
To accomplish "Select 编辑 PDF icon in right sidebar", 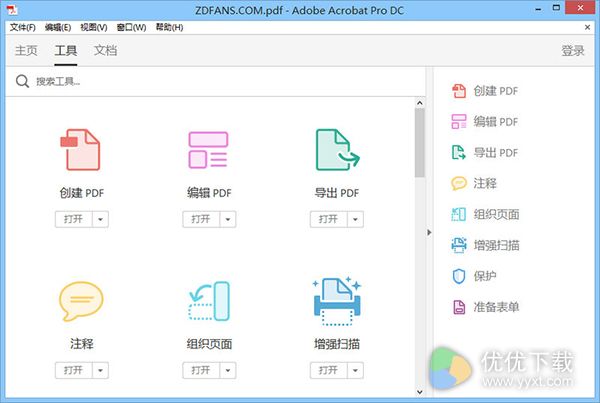I will pyautogui.click(x=459, y=122).
